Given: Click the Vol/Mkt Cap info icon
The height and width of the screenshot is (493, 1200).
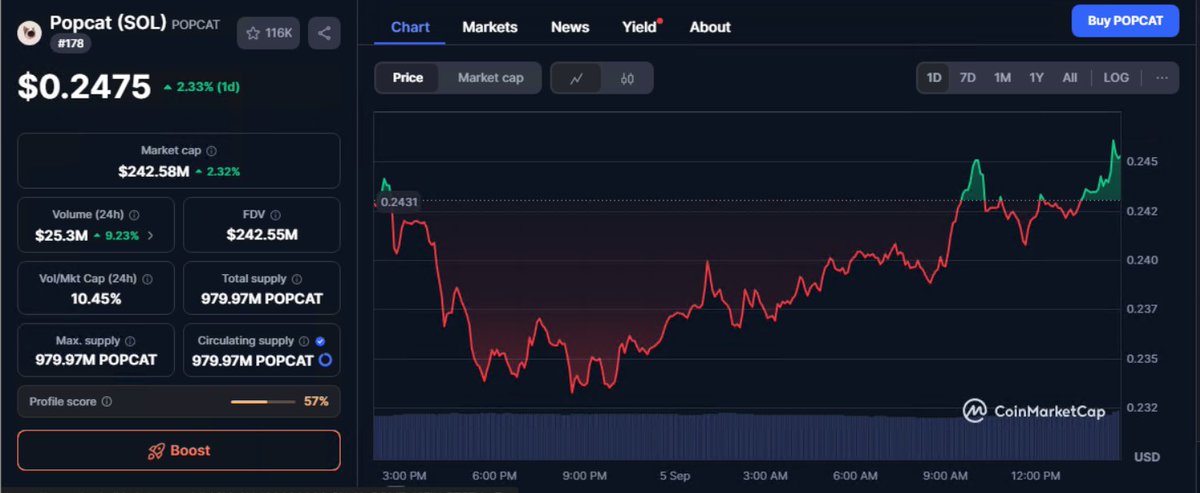Looking at the screenshot, I should coord(145,279).
